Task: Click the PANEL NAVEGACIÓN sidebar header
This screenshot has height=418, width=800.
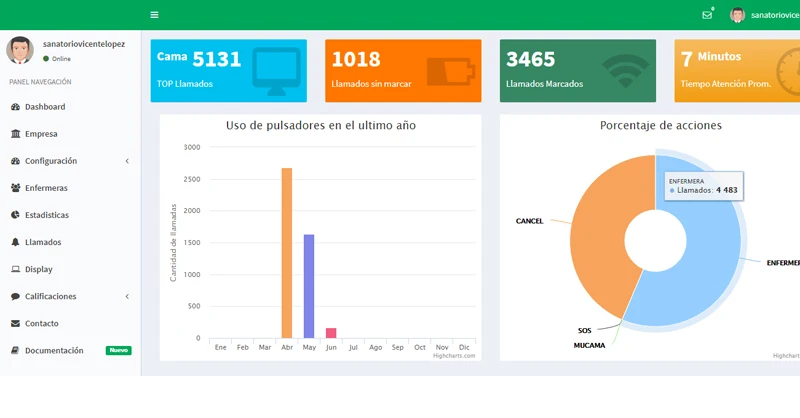Action: click(40, 82)
